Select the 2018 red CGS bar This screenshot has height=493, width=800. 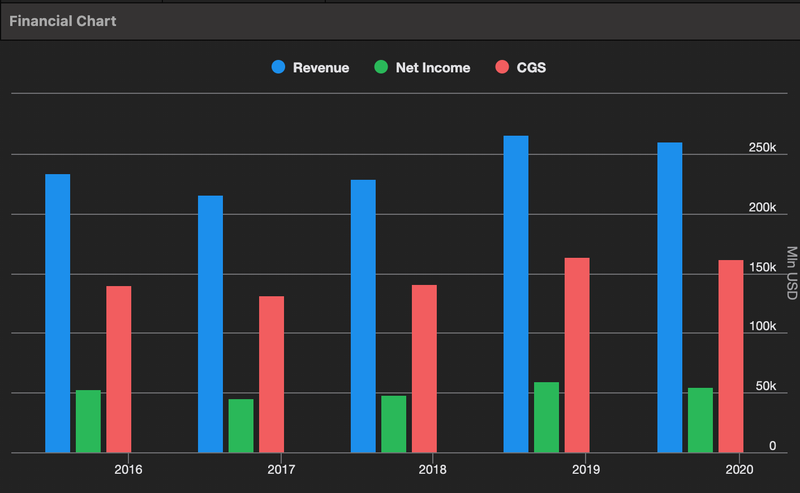(x=424, y=369)
